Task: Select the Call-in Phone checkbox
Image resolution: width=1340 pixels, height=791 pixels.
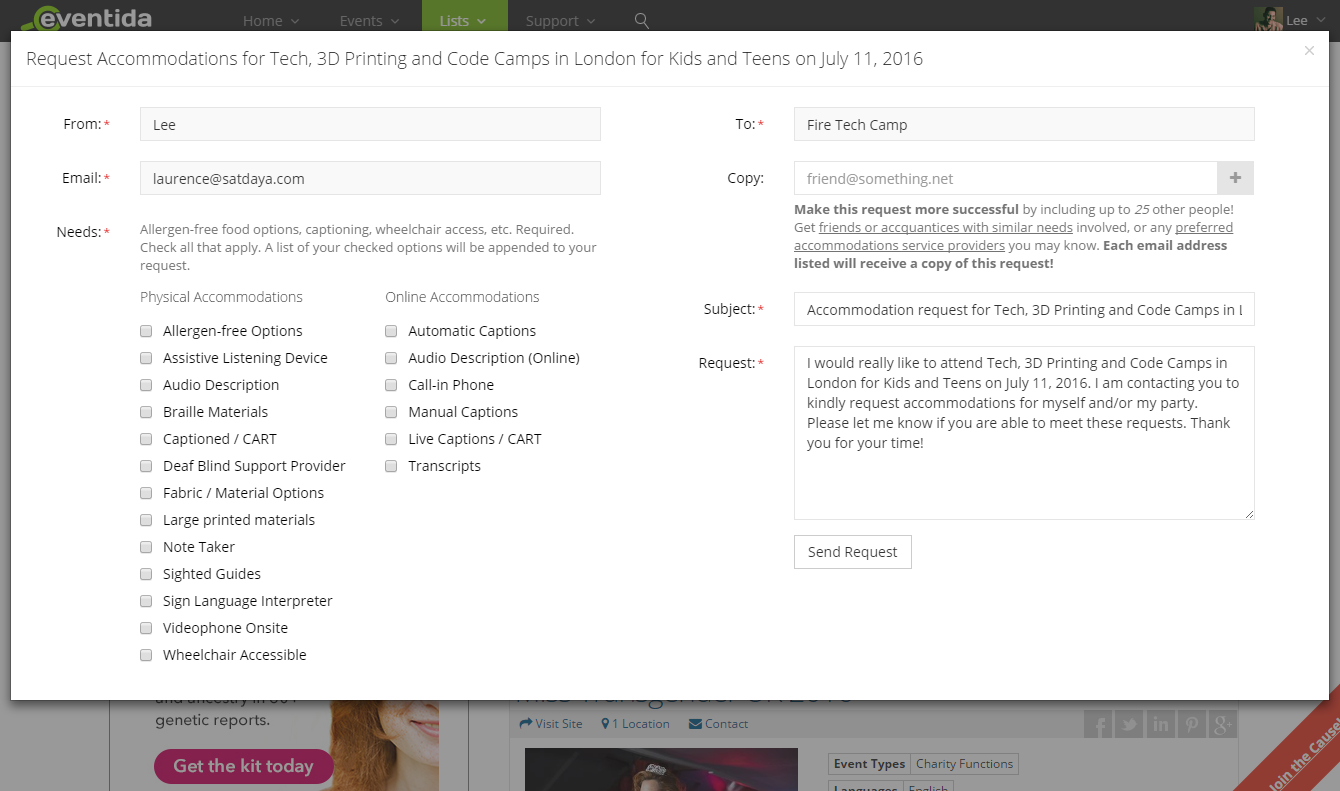Action: tap(391, 385)
